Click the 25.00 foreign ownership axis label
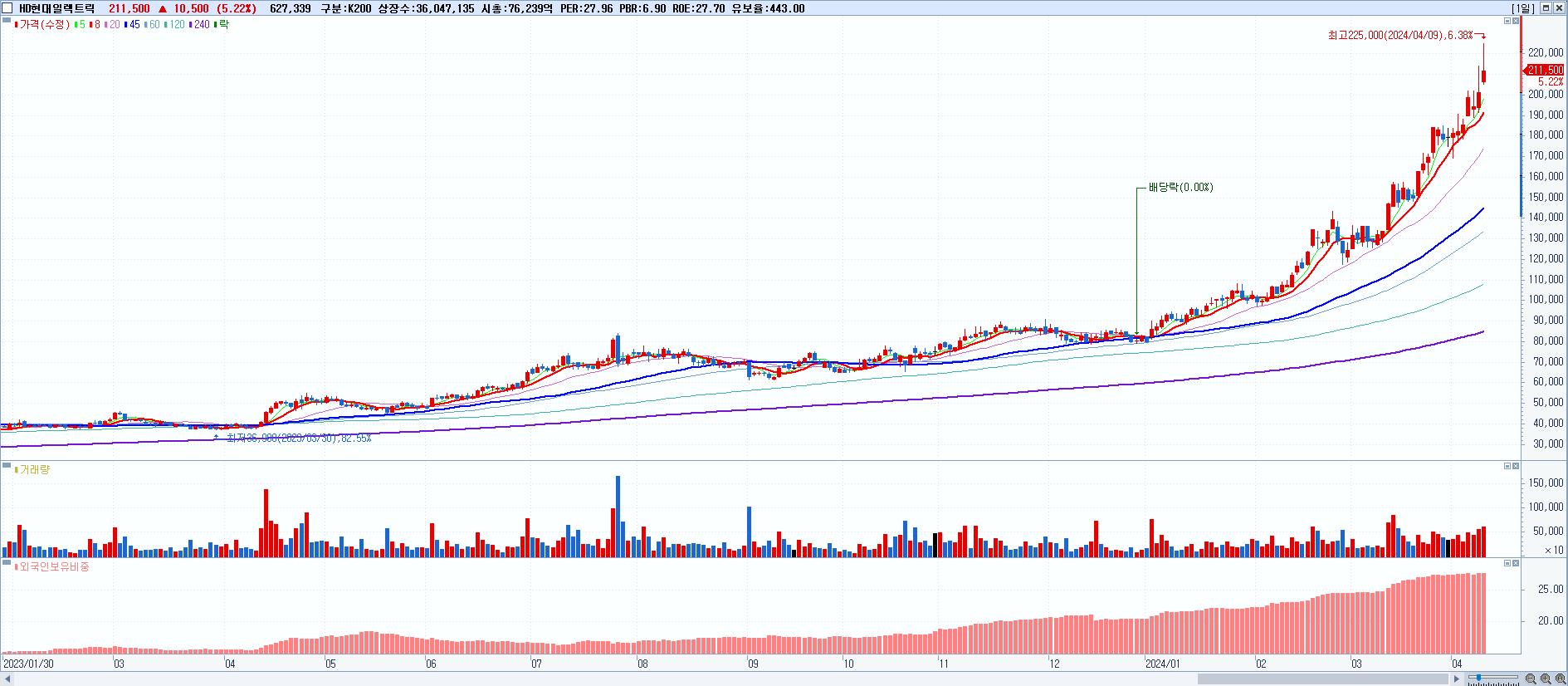Viewport: 1568px width, 686px height. [1551, 589]
